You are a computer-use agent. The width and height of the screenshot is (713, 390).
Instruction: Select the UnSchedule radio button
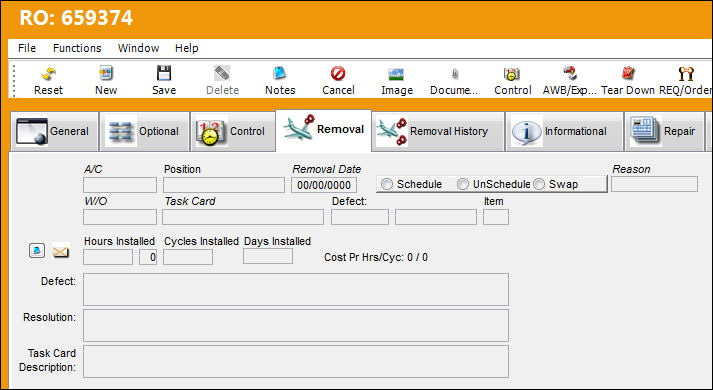click(x=462, y=184)
